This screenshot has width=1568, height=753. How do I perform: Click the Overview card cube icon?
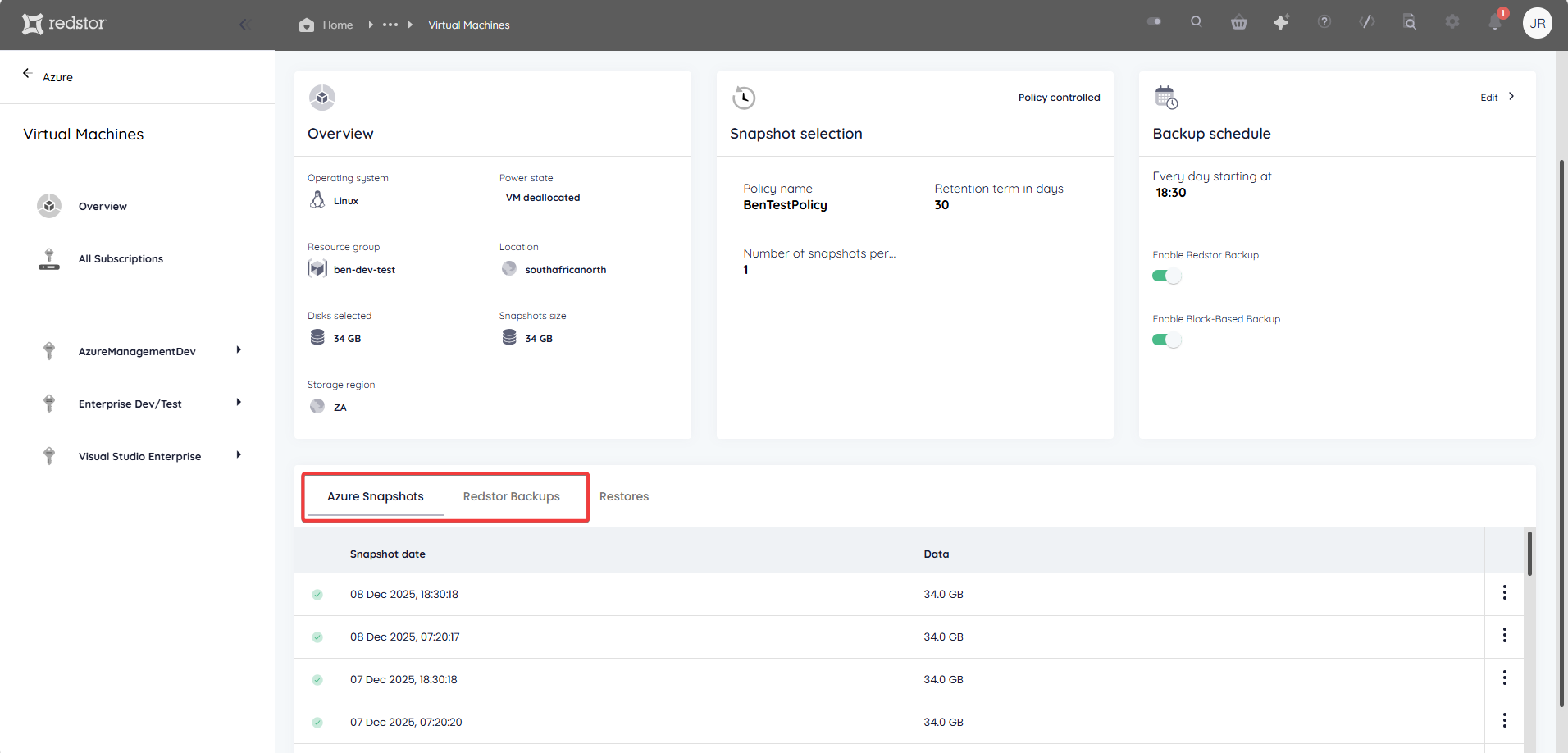pyautogui.click(x=322, y=98)
